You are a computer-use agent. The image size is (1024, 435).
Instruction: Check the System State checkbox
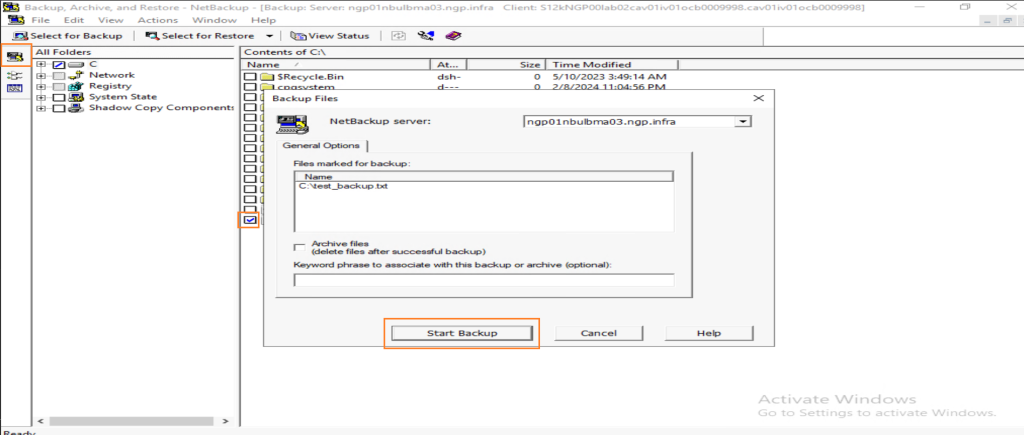59,97
